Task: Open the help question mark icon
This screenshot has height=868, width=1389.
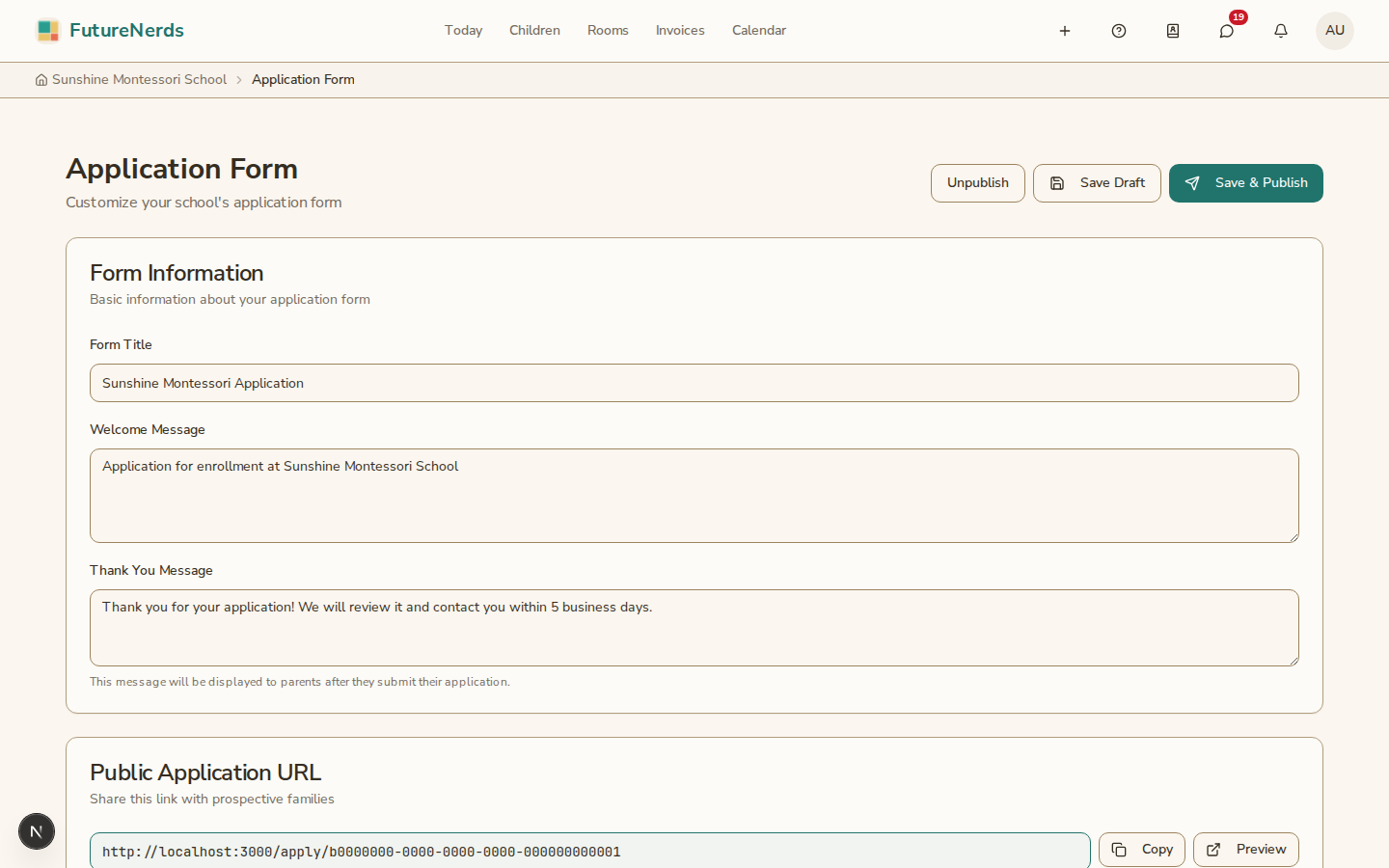Action: (x=1119, y=31)
